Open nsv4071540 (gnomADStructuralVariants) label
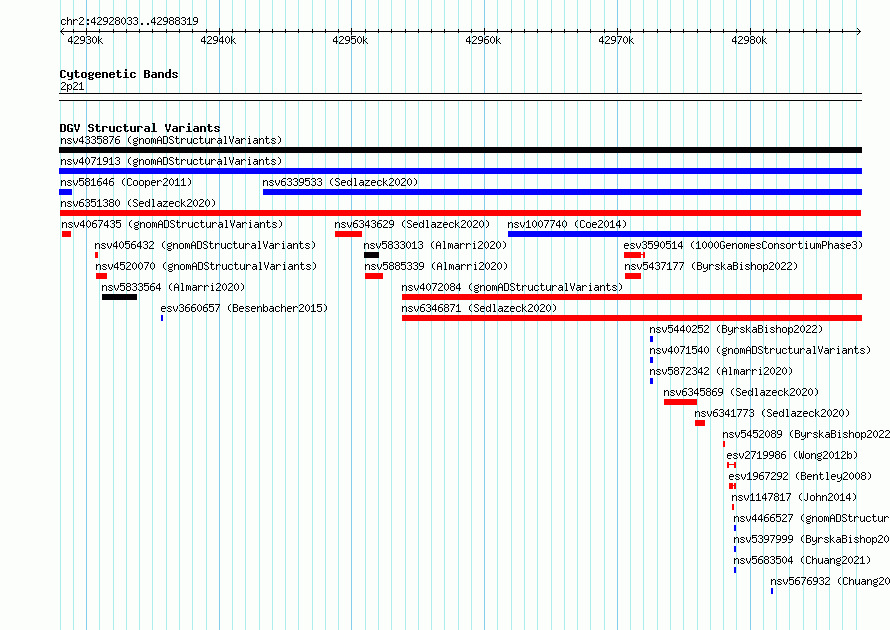The width and height of the screenshot is (890, 630). point(760,350)
